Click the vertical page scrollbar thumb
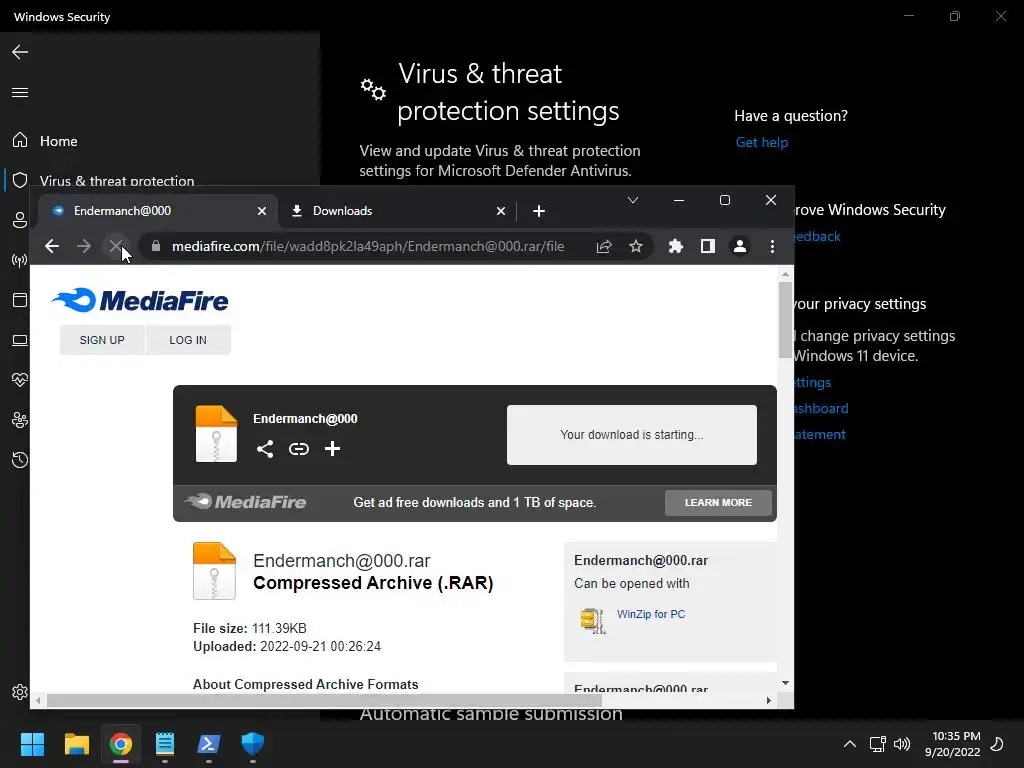 [x=785, y=320]
